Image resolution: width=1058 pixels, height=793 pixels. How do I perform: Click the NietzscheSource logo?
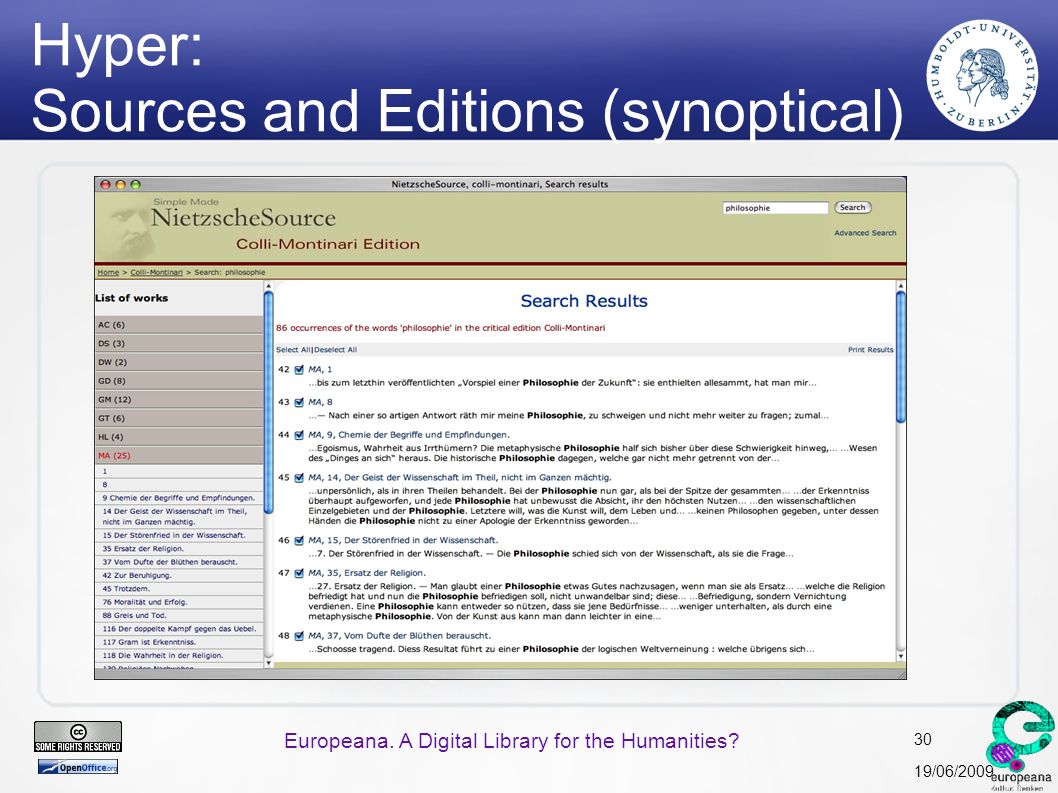click(244, 218)
